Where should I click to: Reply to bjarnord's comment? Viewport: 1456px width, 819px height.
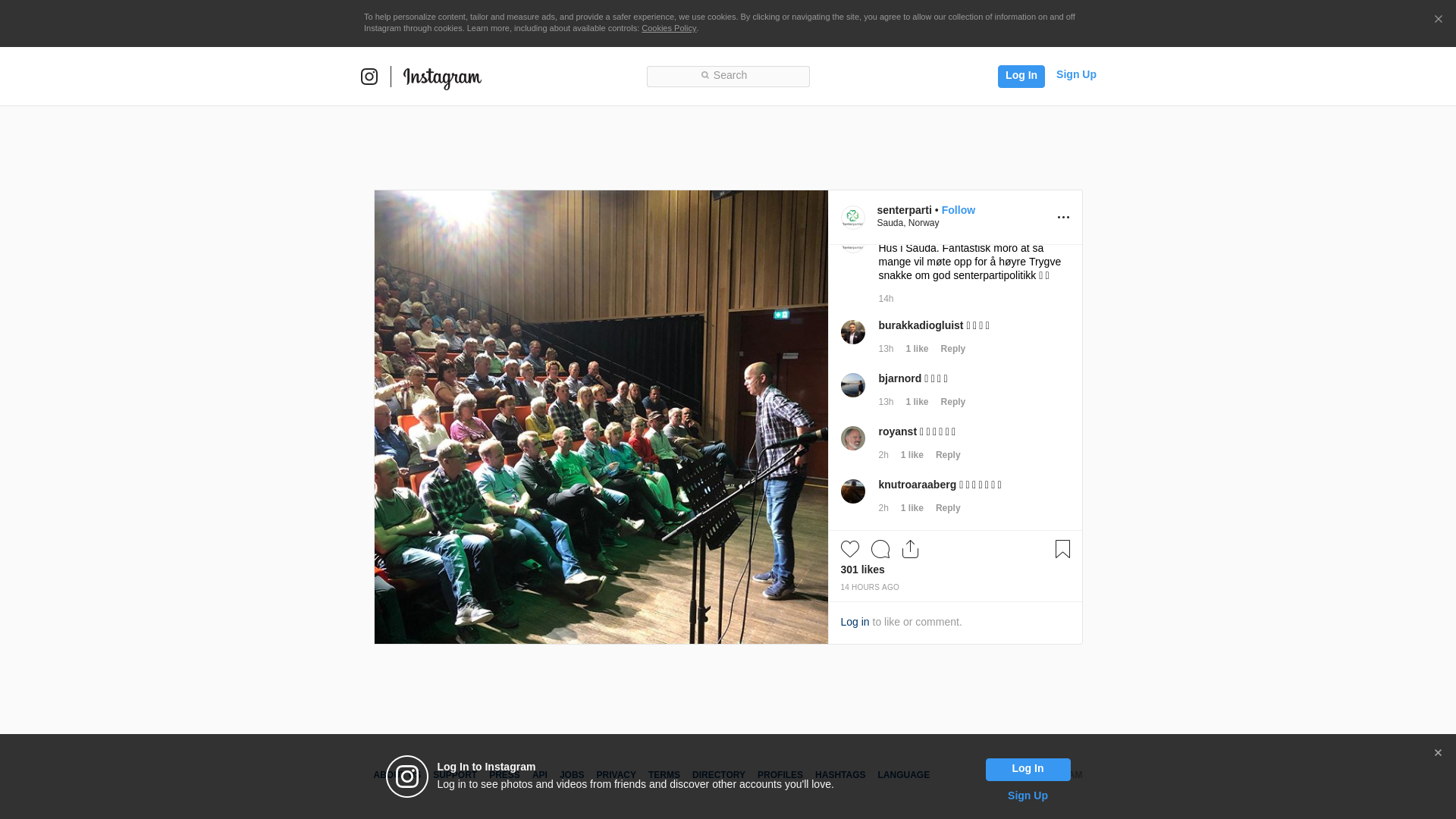click(952, 402)
